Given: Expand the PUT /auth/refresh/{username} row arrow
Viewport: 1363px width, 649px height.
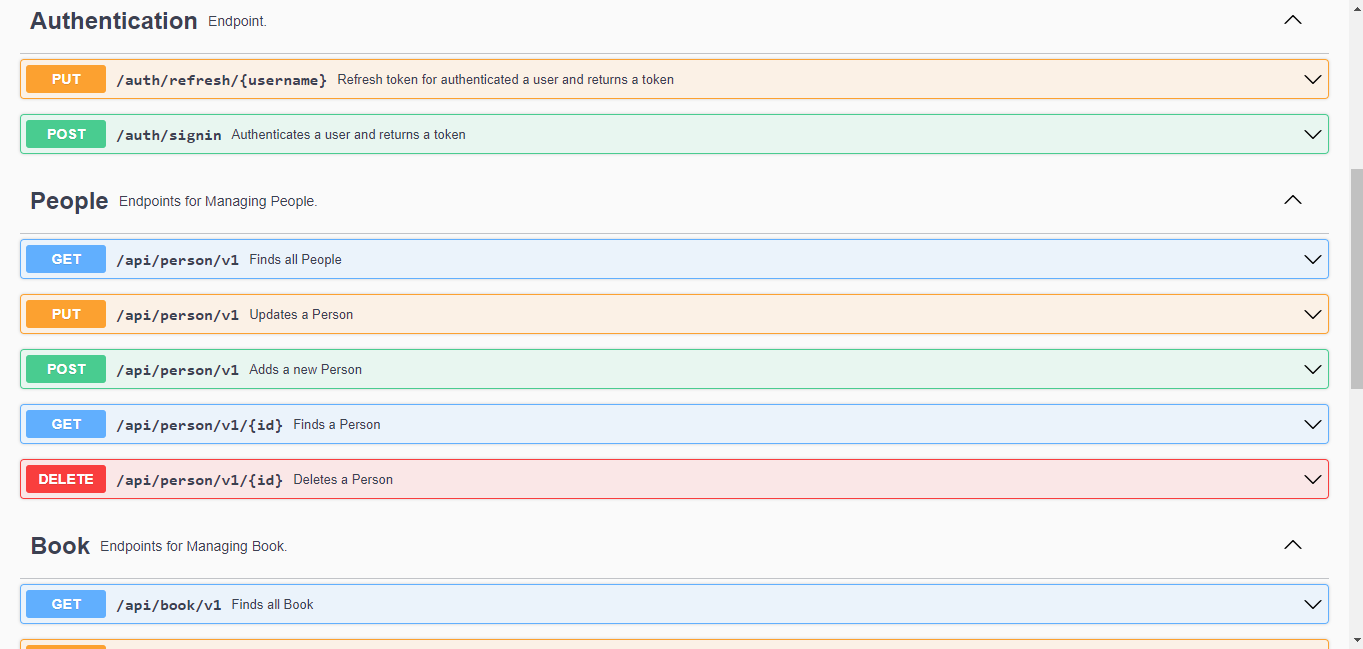Looking at the screenshot, I should coord(1313,79).
